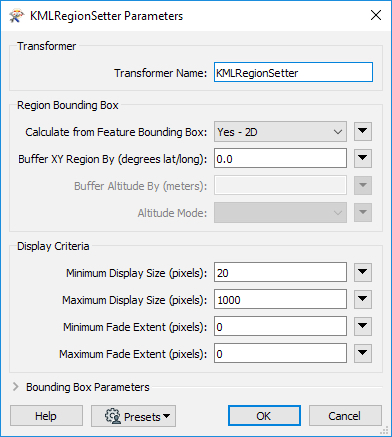
Task: Click the Maximum Fade Extent value field
Action: (280, 354)
